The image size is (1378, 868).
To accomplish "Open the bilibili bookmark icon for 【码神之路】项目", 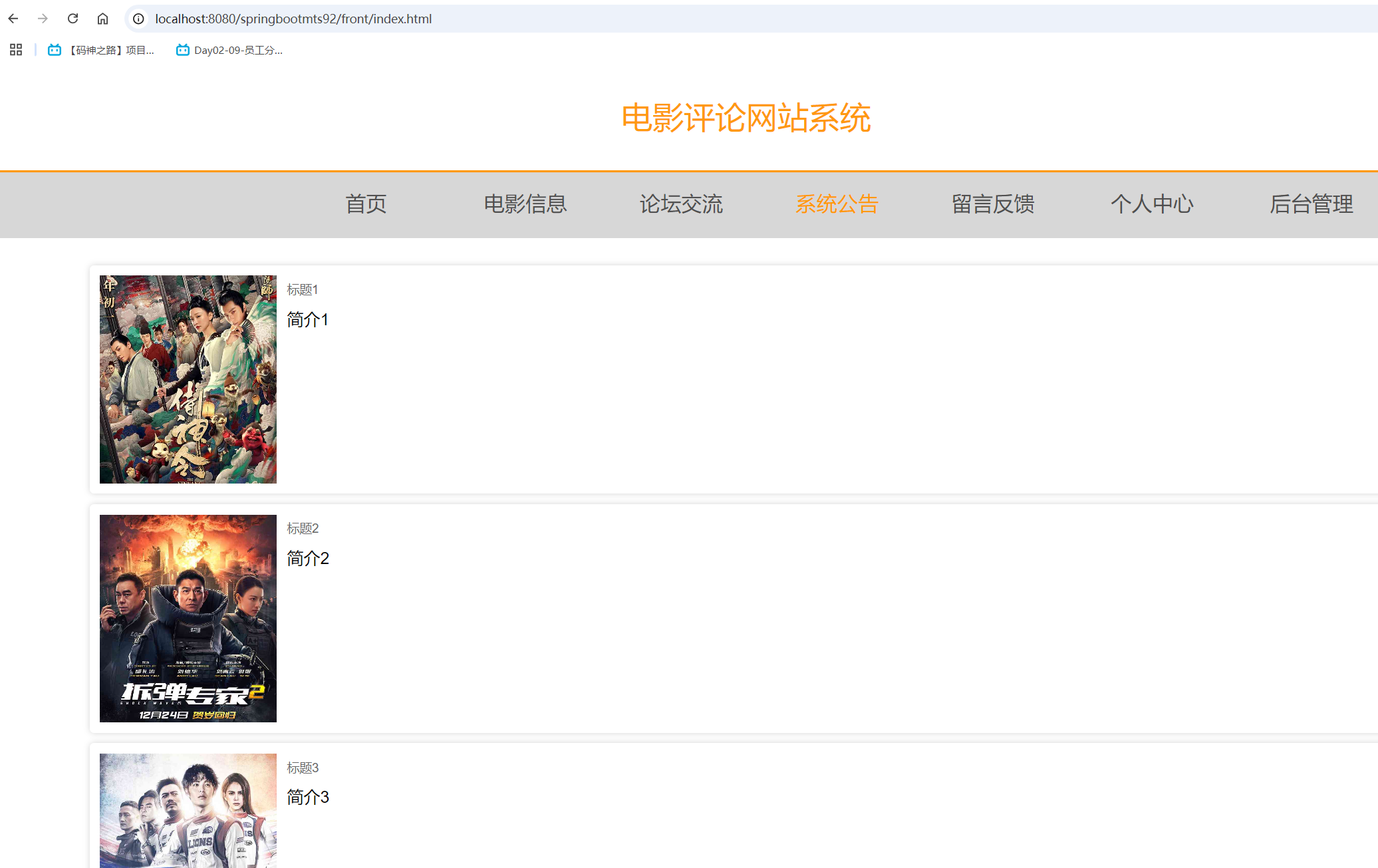I will [54, 49].
